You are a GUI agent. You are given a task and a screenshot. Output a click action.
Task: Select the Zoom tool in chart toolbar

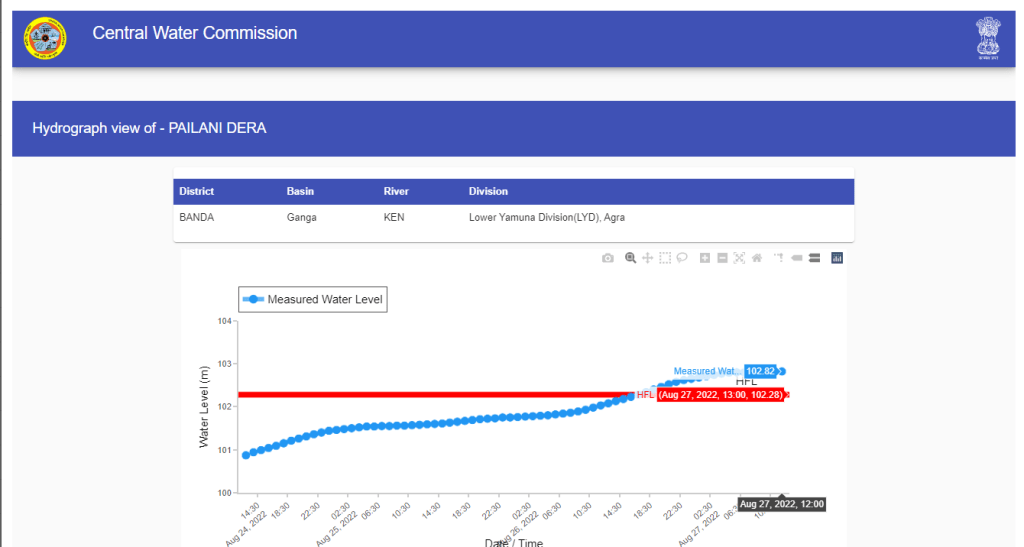click(x=630, y=258)
